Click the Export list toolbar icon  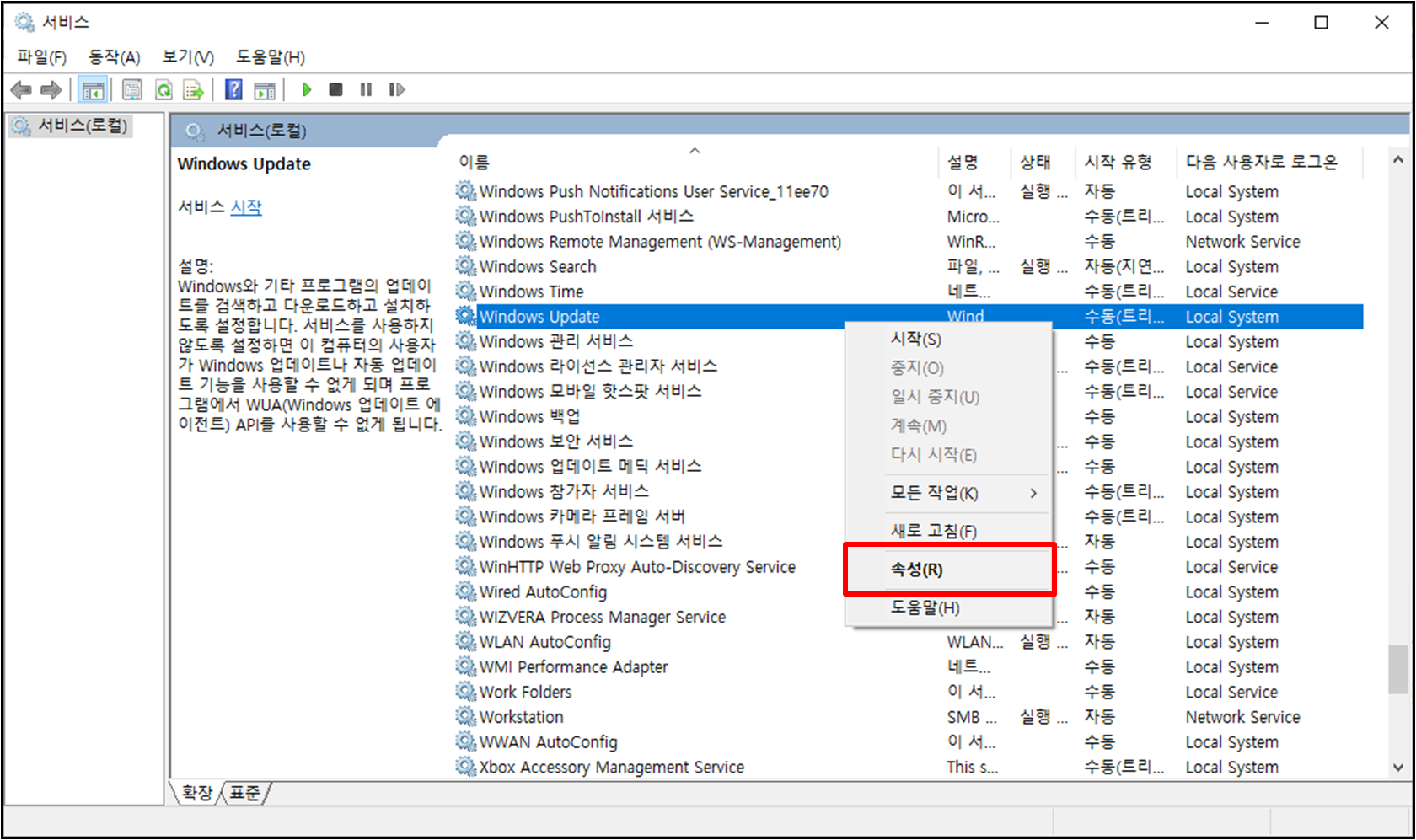coord(194,89)
